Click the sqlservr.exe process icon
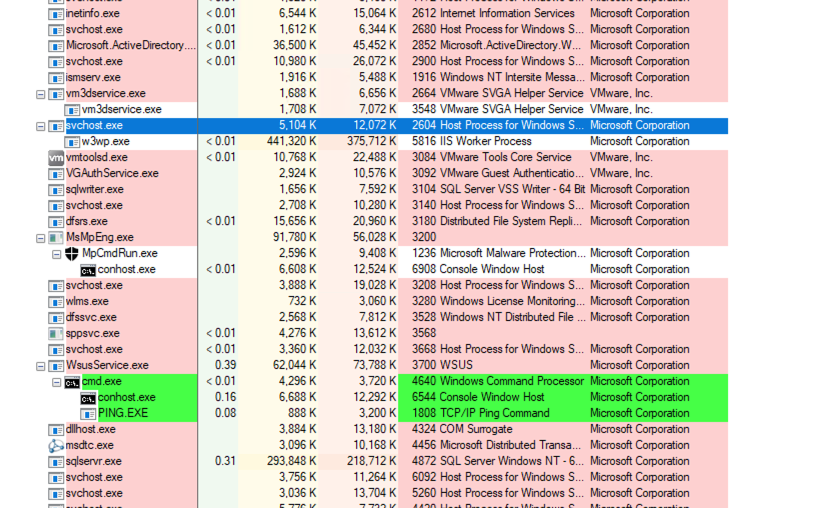822x508 pixels. tap(56, 462)
